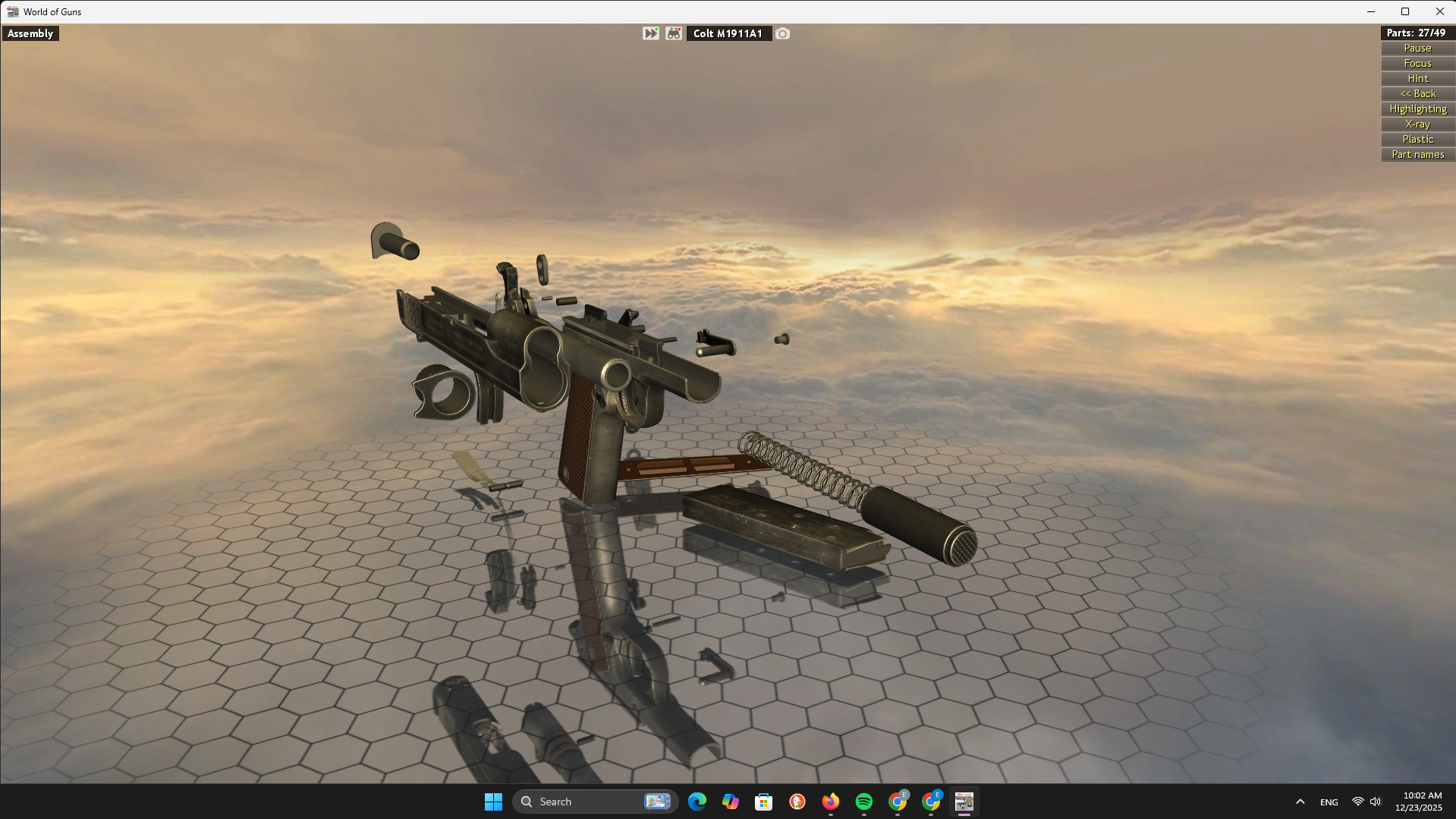This screenshot has width=1456, height=819.
Task: Click the camera screenshot icon
Action: pos(782,33)
